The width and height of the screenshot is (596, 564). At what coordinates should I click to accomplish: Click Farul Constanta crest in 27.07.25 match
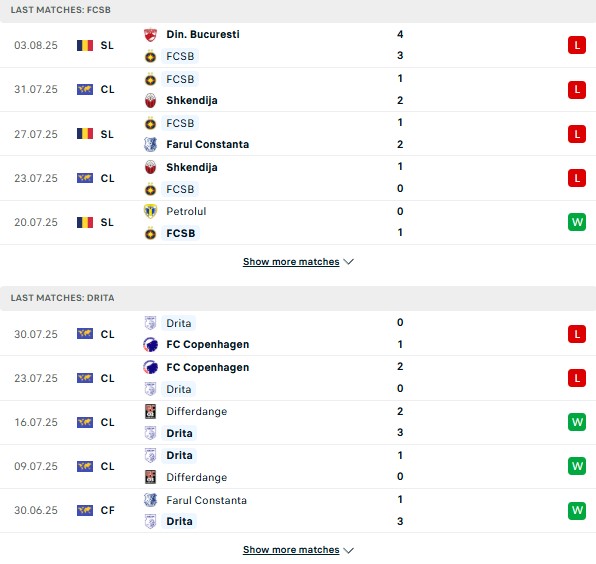click(x=151, y=144)
